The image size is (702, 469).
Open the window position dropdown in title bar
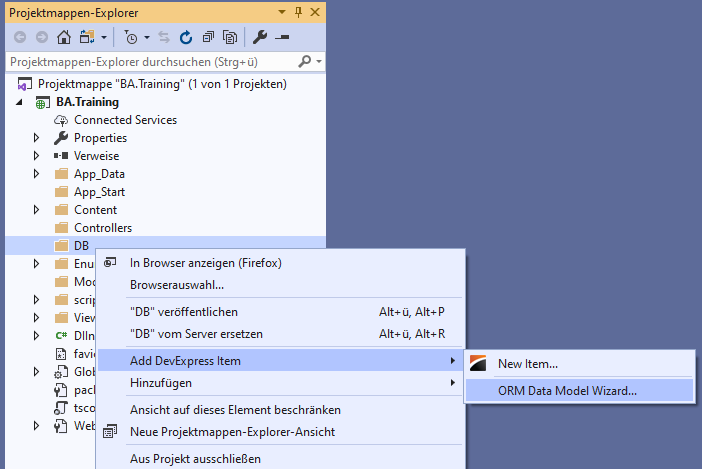[282, 12]
